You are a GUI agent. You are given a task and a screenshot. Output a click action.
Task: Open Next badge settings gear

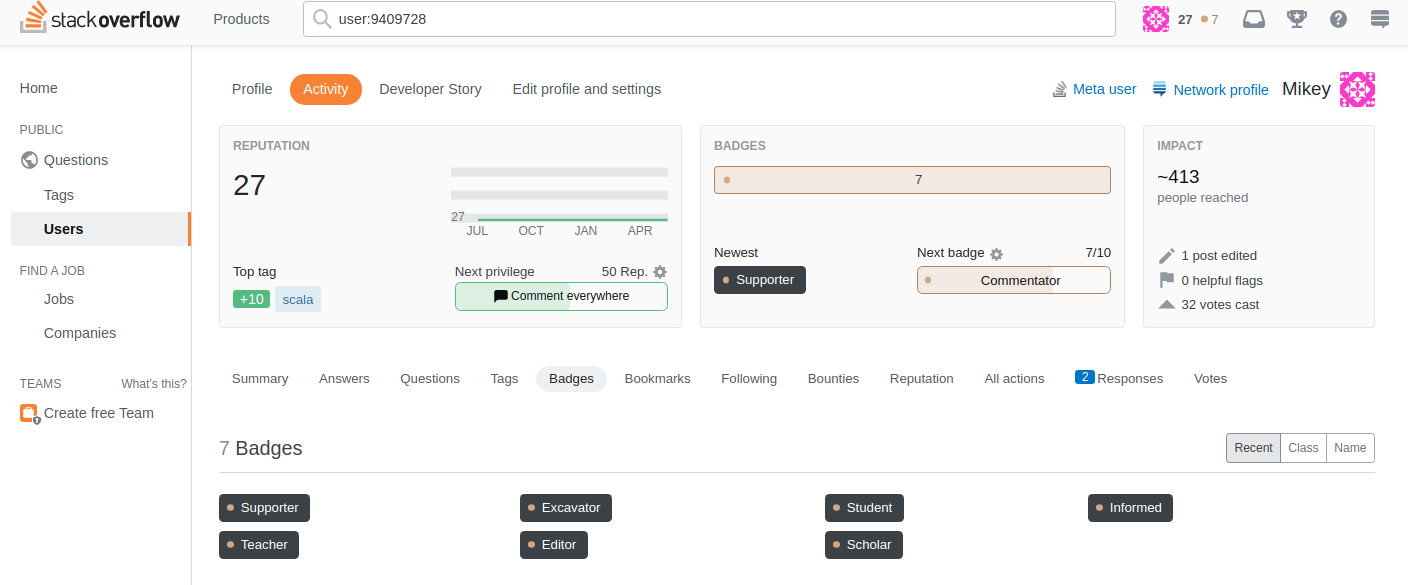(996, 253)
